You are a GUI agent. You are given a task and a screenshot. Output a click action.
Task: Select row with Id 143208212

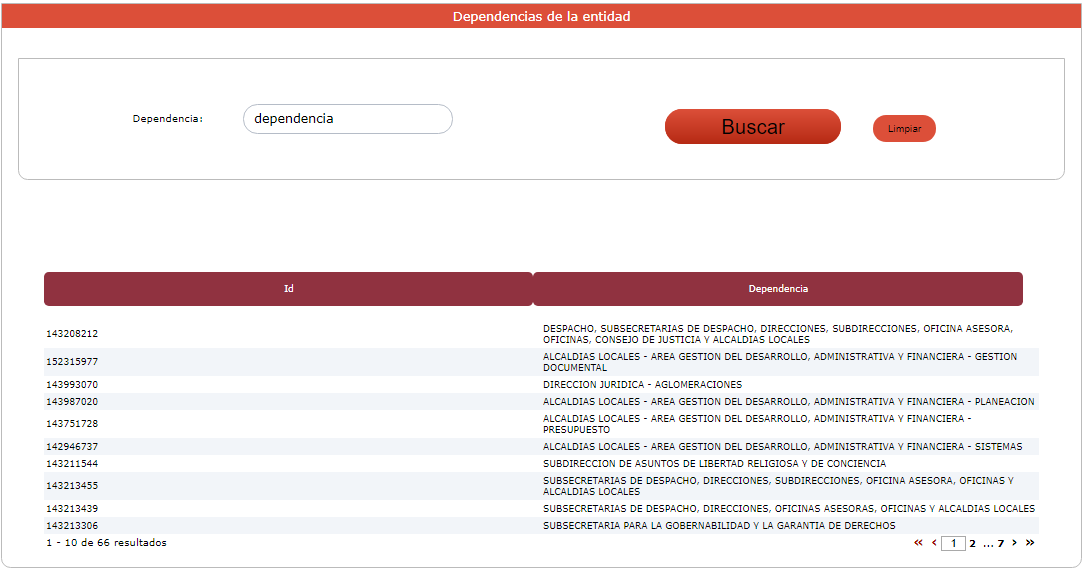pyautogui.click(x=72, y=334)
